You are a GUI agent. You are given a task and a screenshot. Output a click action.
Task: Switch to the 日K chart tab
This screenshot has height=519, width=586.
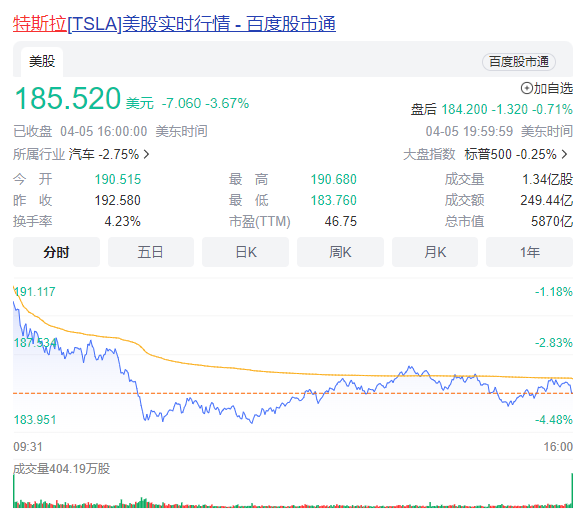pyautogui.click(x=246, y=252)
